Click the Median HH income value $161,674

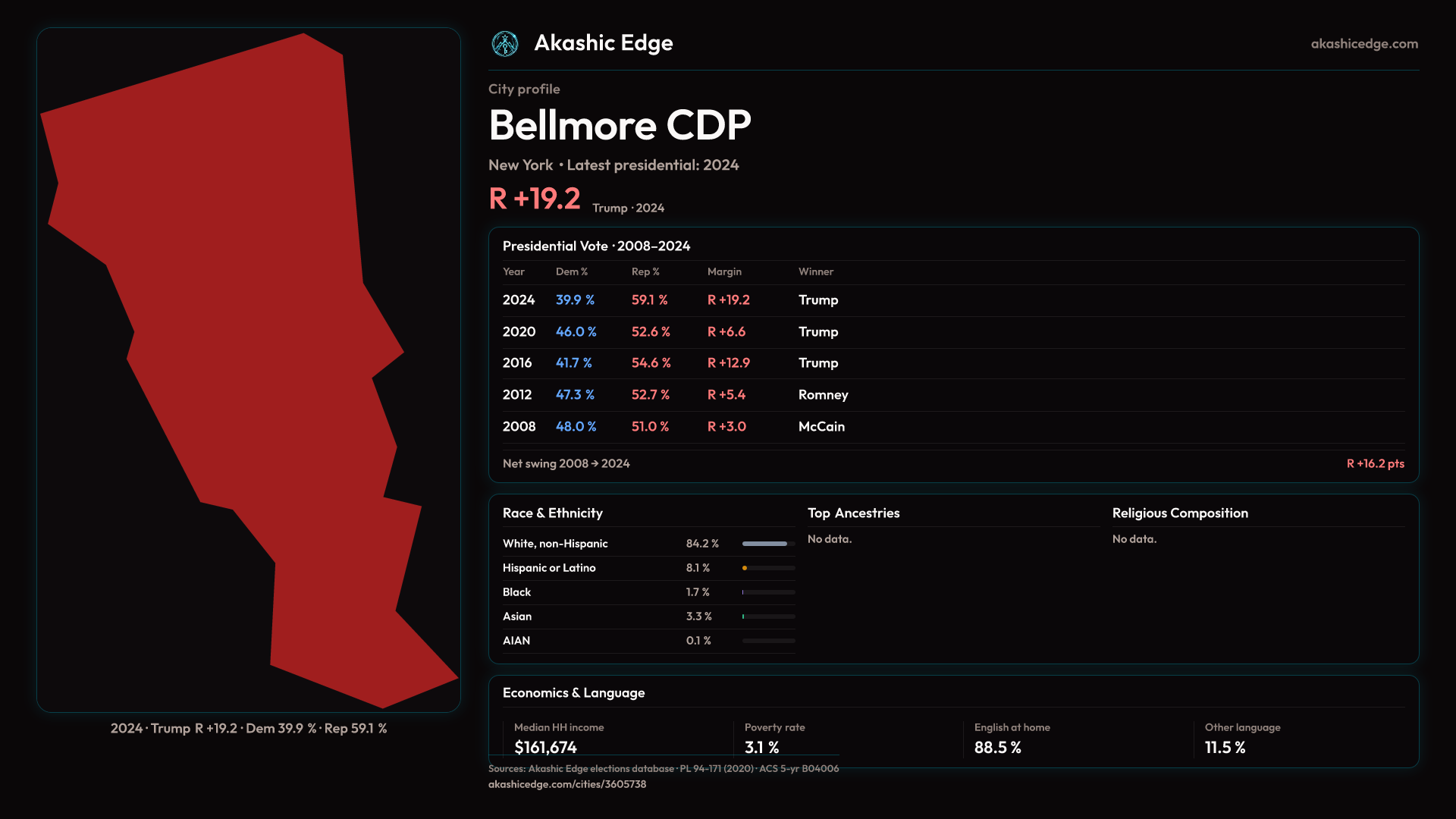(545, 748)
